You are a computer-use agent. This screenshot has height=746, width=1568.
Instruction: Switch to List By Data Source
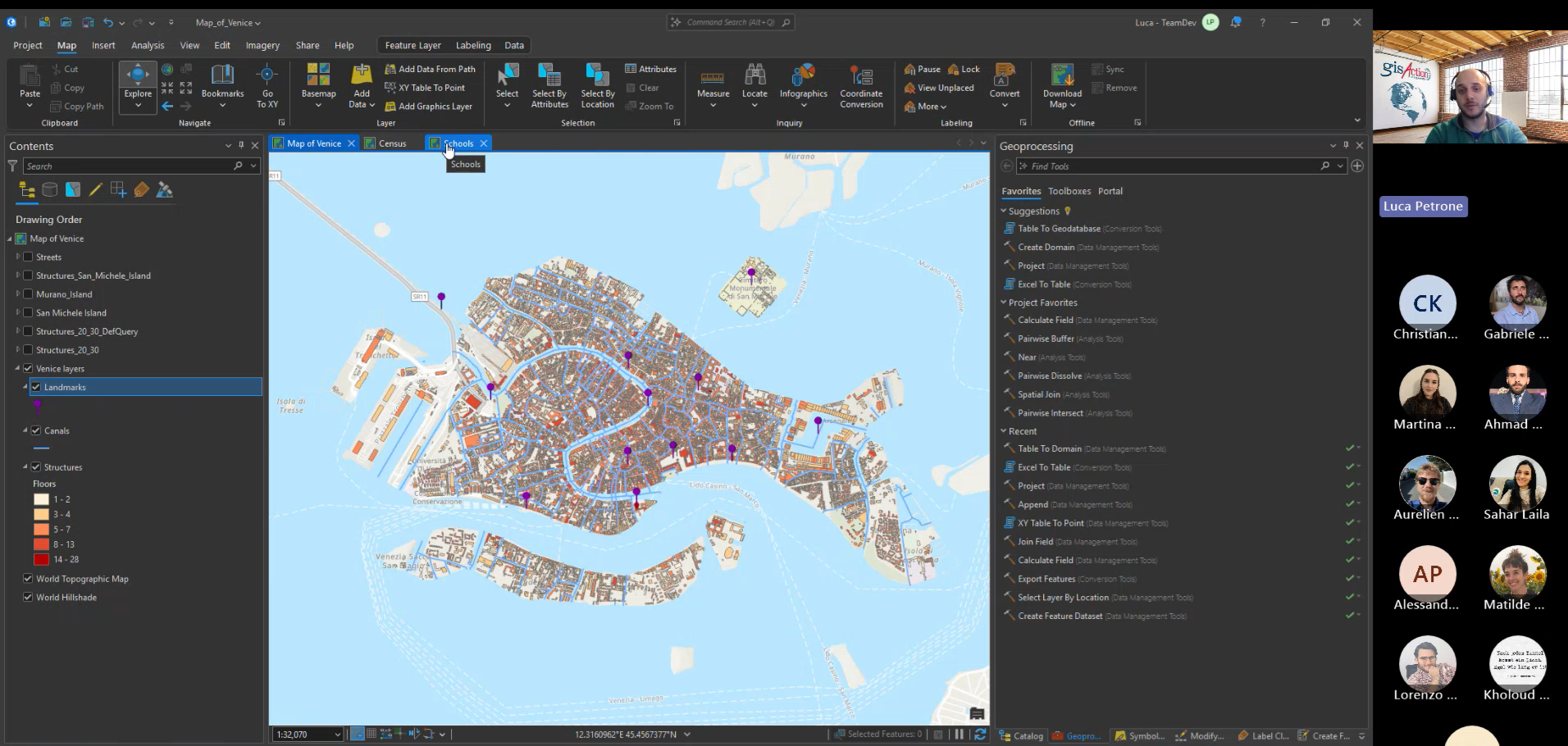pyautogui.click(x=50, y=190)
